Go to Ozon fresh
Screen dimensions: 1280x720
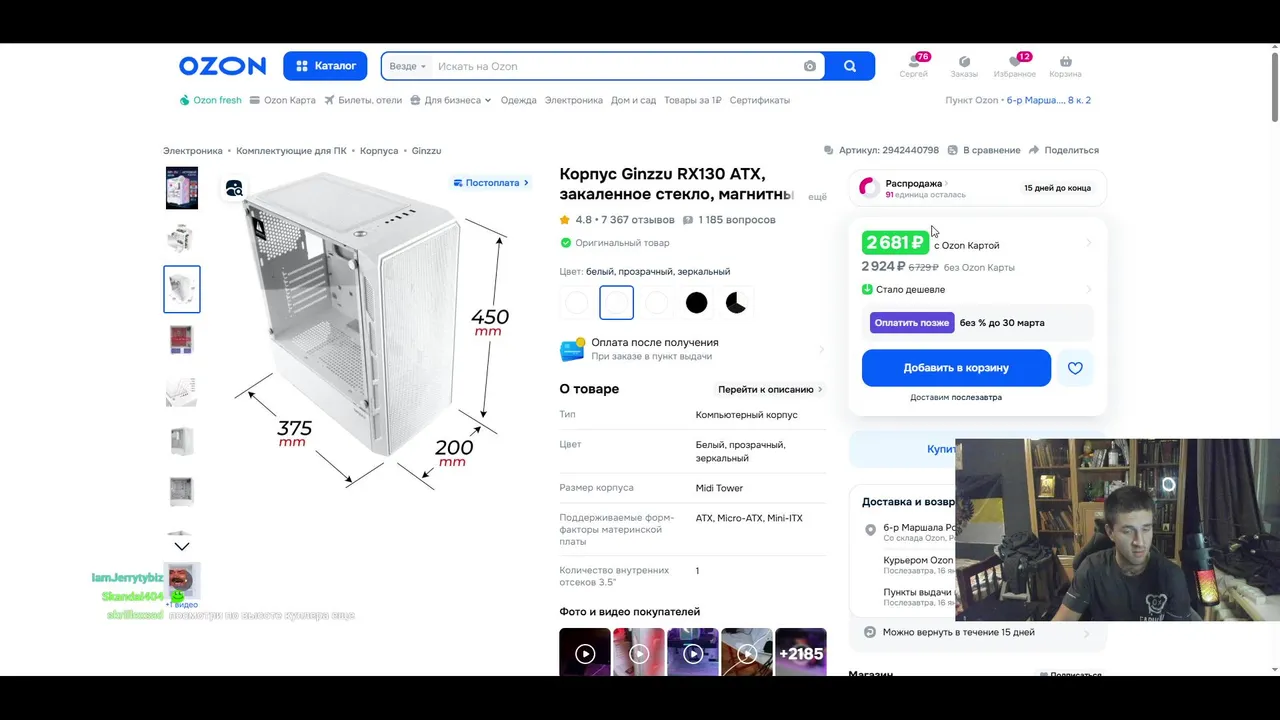[x=211, y=100]
